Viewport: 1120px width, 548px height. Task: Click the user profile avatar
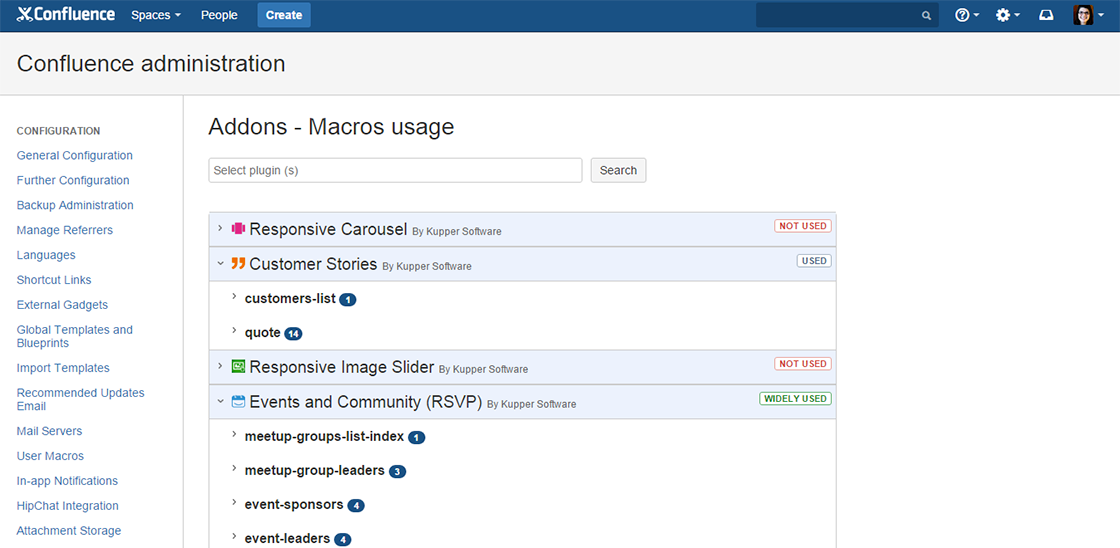click(1083, 15)
